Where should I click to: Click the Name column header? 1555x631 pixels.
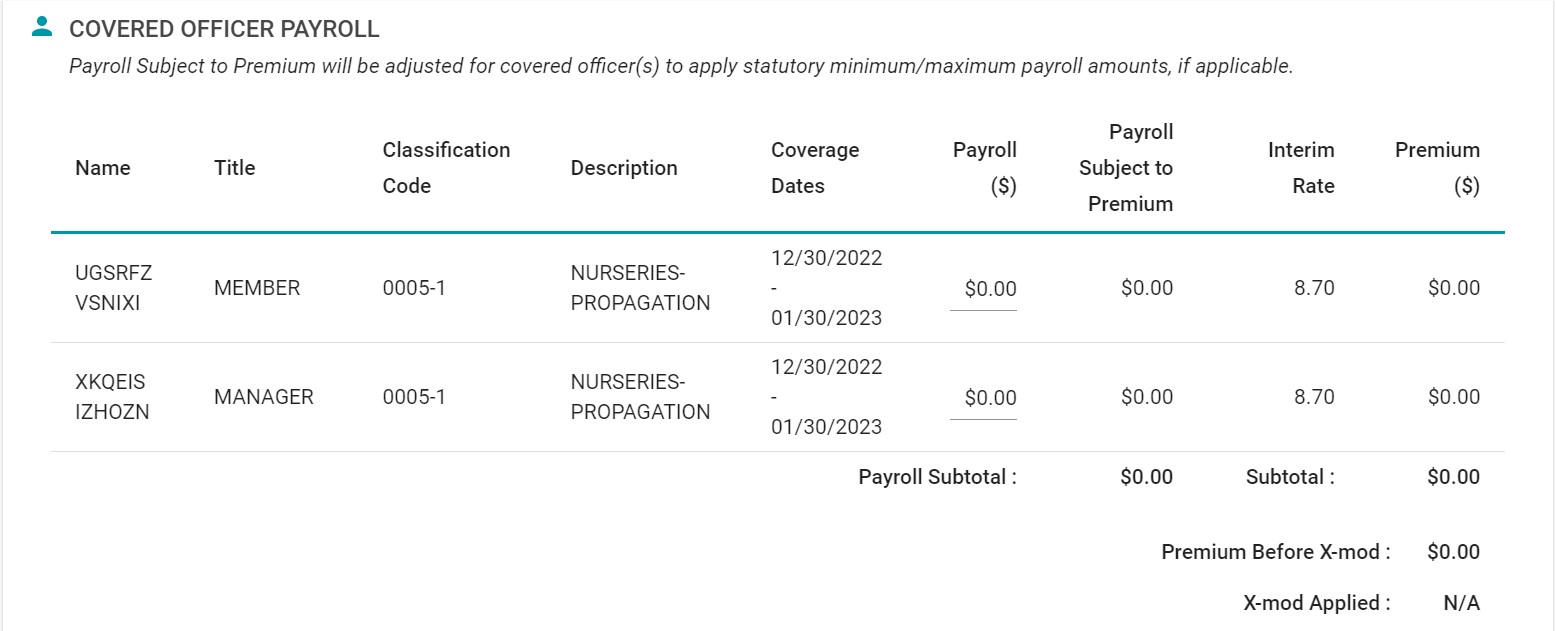(x=103, y=168)
